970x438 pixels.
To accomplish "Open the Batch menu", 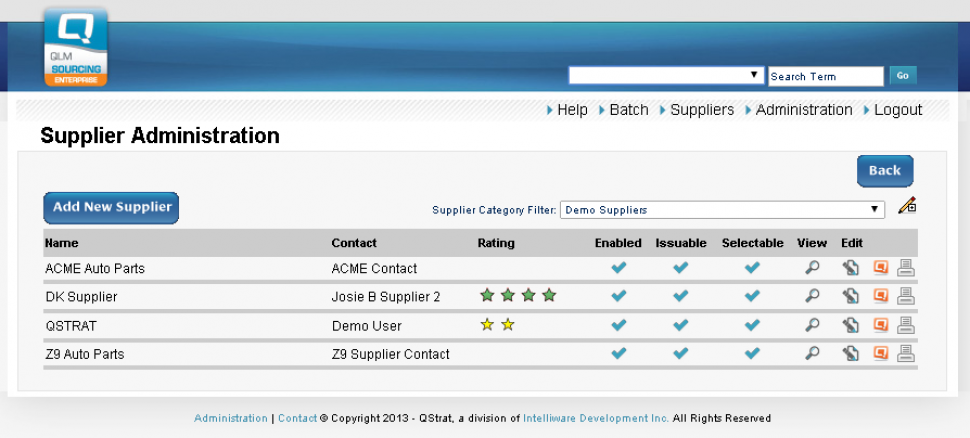I will (x=629, y=110).
